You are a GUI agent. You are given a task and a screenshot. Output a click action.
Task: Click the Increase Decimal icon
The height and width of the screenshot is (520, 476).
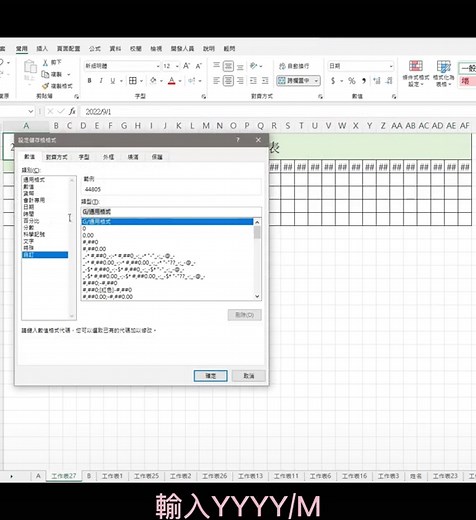coord(377,81)
